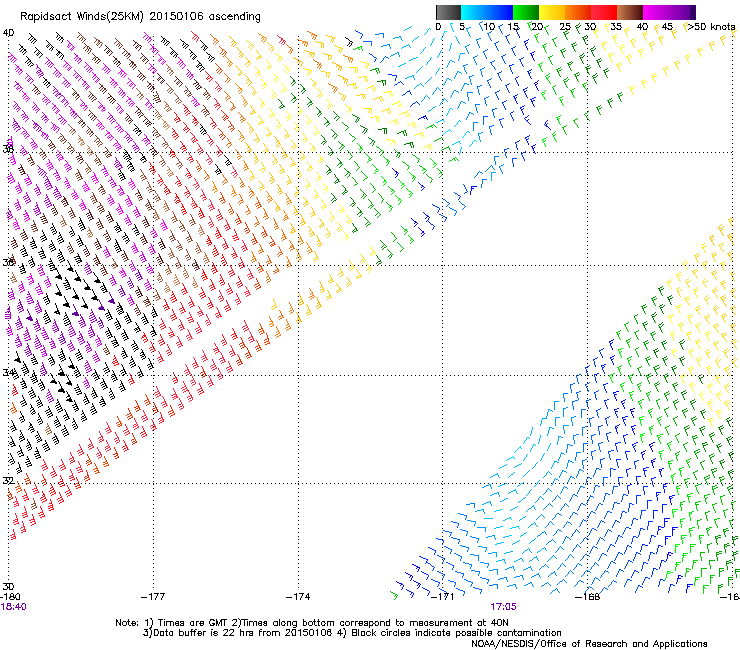Click the magenta 40-45 knots color bar segment

656,12
